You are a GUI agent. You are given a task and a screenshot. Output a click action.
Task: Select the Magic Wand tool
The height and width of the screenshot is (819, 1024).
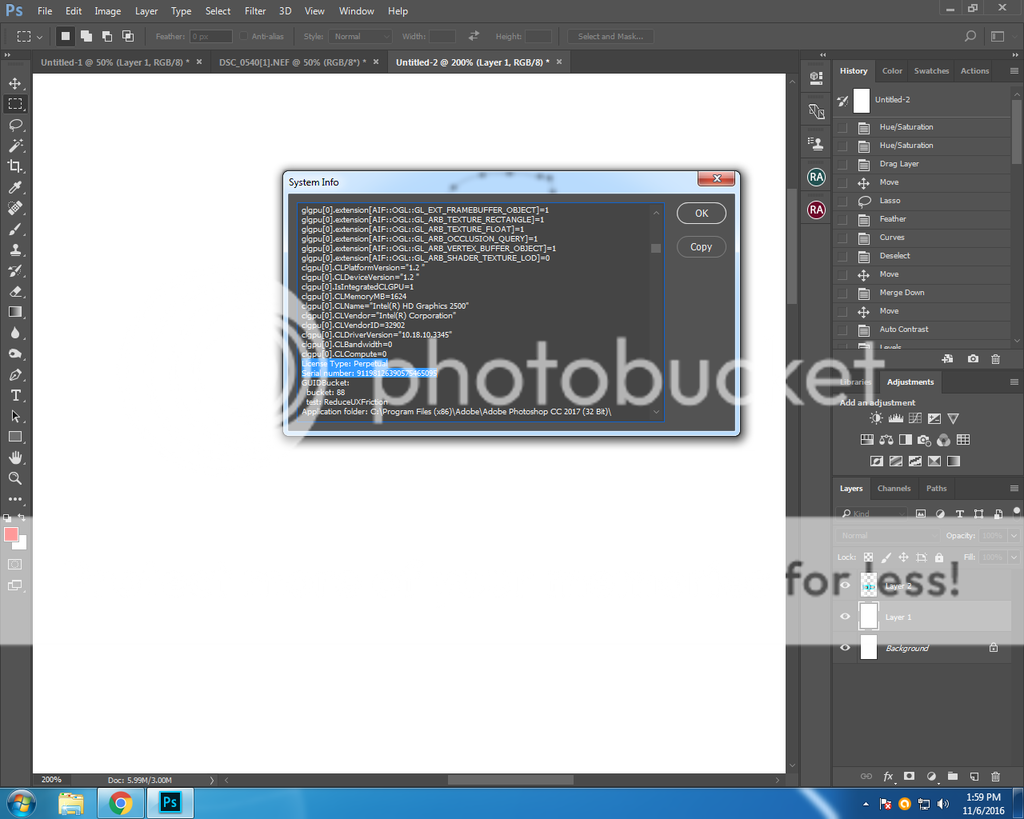(x=15, y=146)
